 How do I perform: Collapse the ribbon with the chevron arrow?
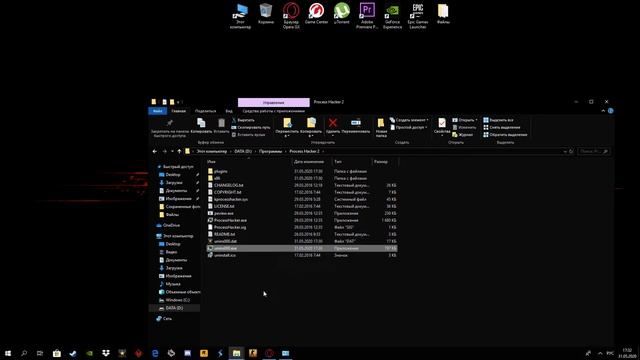pos(603,111)
